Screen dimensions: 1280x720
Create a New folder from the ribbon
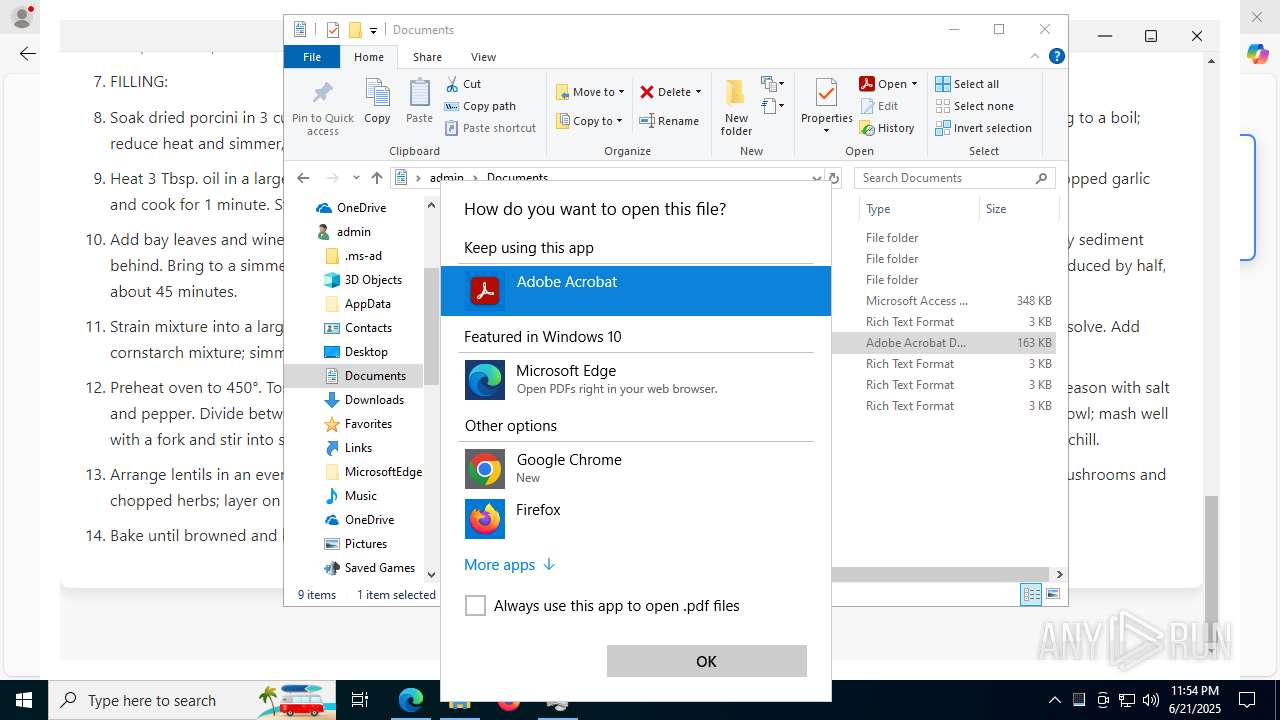coord(736,107)
